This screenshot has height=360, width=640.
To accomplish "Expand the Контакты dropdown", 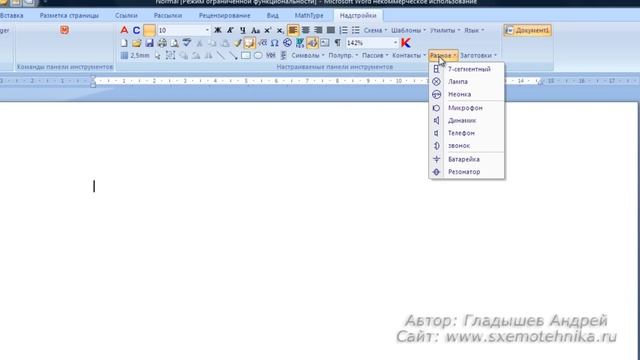I will 409,56.
